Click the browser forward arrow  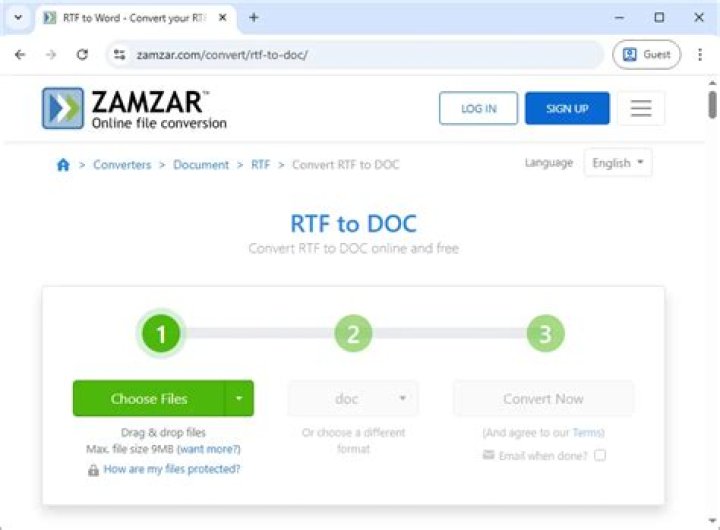pos(51,55)
